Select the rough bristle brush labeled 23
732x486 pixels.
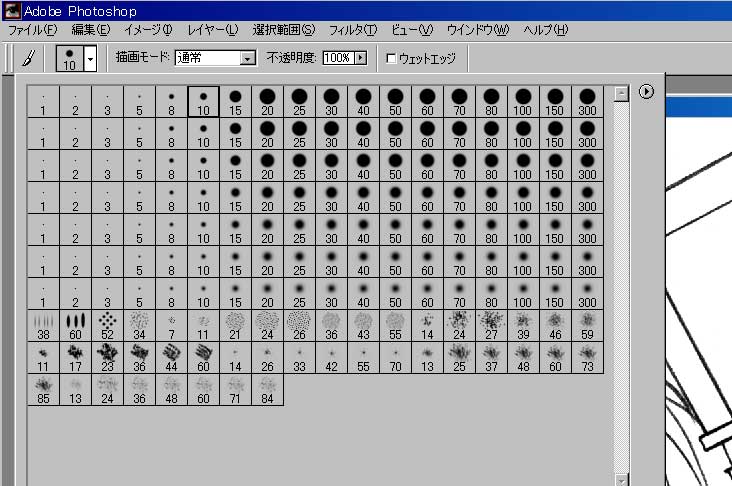coord(107,358)
